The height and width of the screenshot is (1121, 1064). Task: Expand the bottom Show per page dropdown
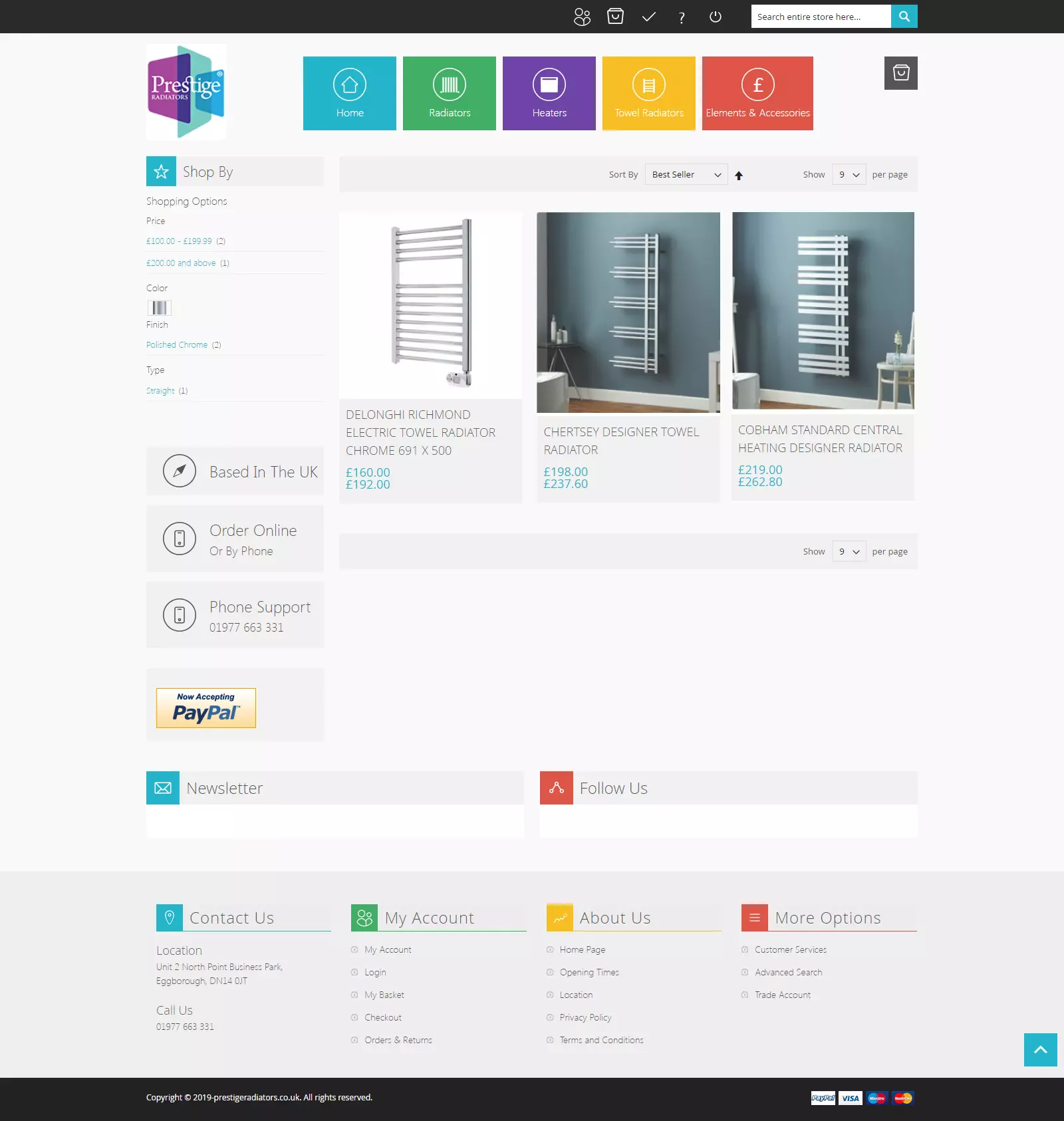pos(849,552)
